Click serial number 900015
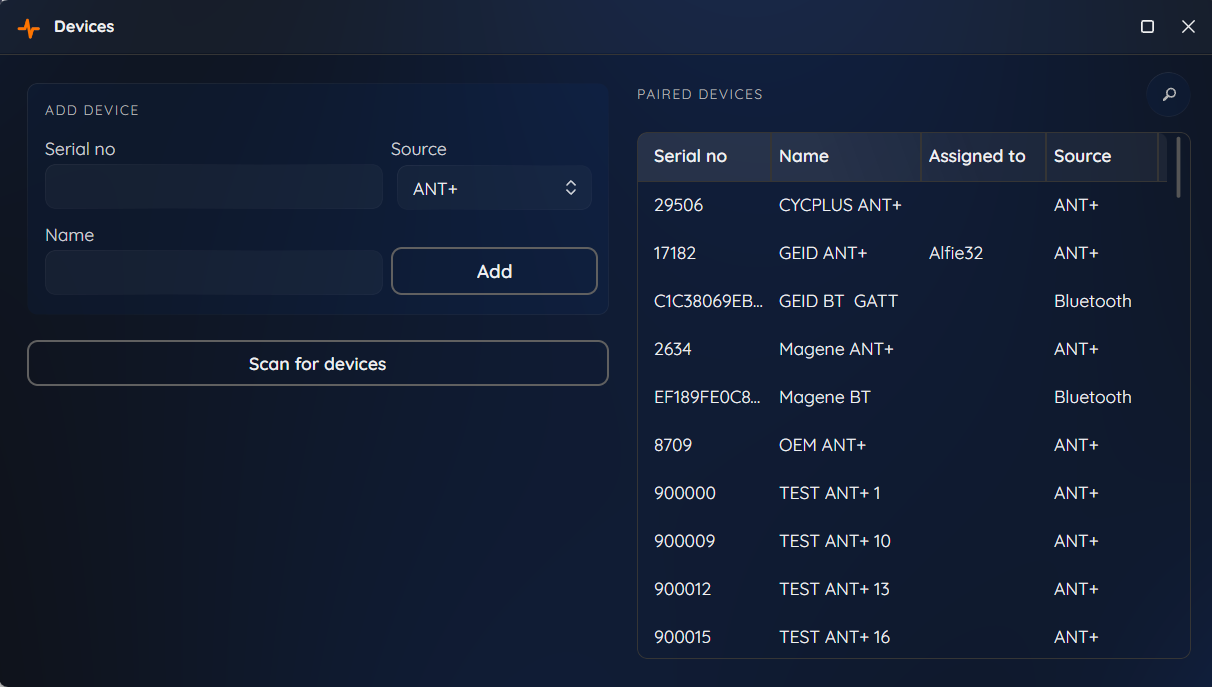The width and height of the screenshot is (1212, 687). 683,637
